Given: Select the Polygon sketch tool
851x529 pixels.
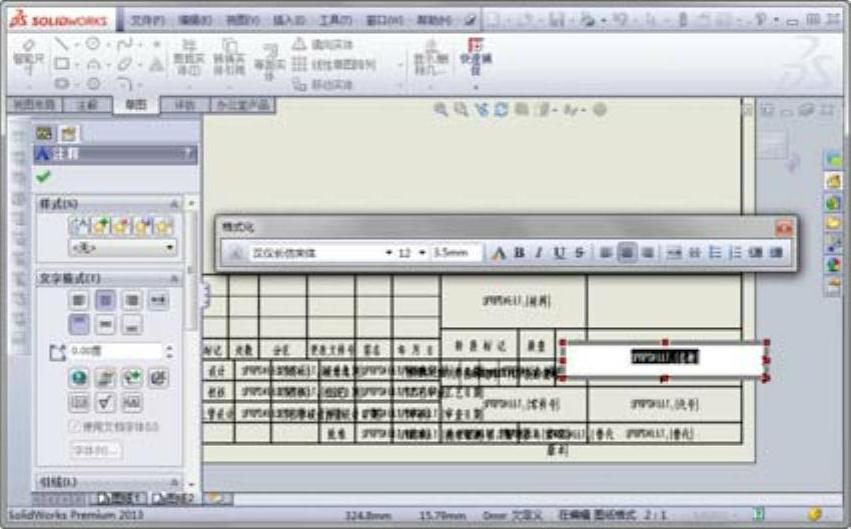Looking at the screenshot, I should coord(93,84).
